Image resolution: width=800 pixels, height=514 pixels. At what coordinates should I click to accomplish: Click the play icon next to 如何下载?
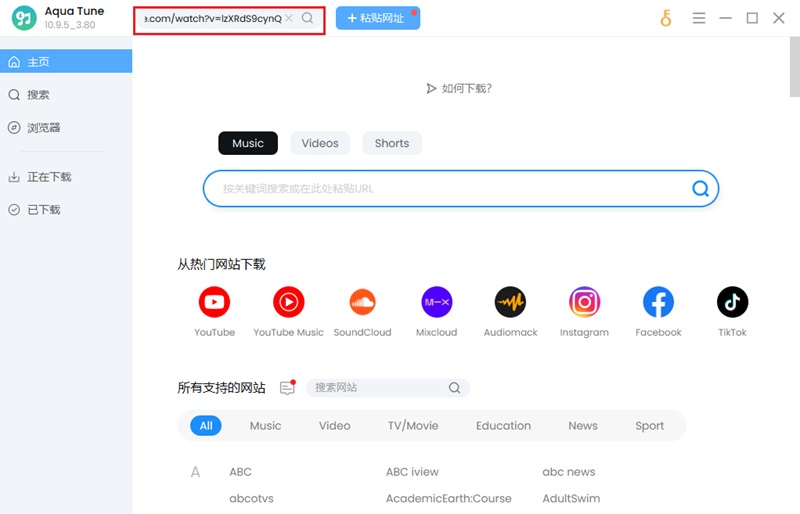431,88
